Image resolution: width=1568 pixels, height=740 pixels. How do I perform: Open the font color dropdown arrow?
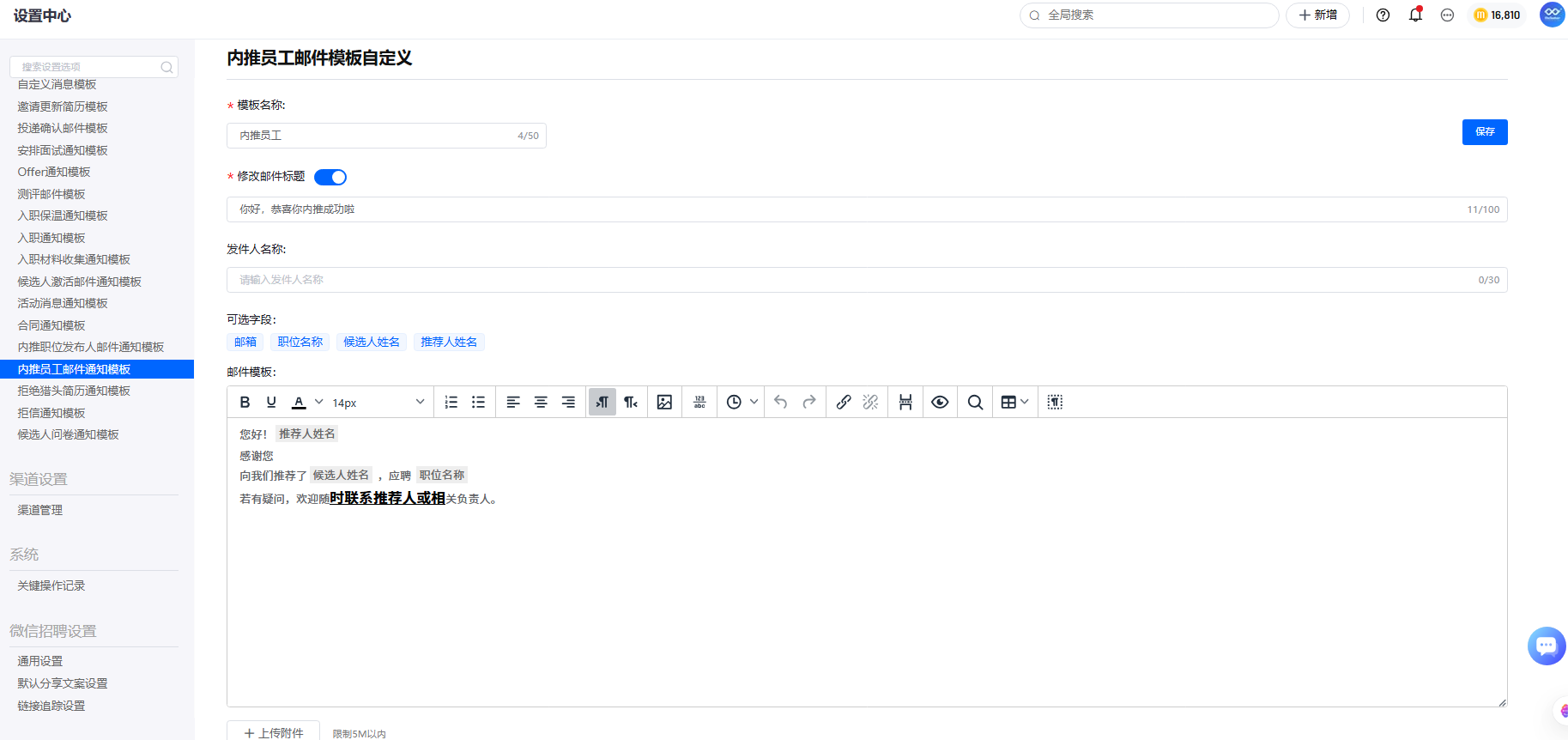point(319,402)
